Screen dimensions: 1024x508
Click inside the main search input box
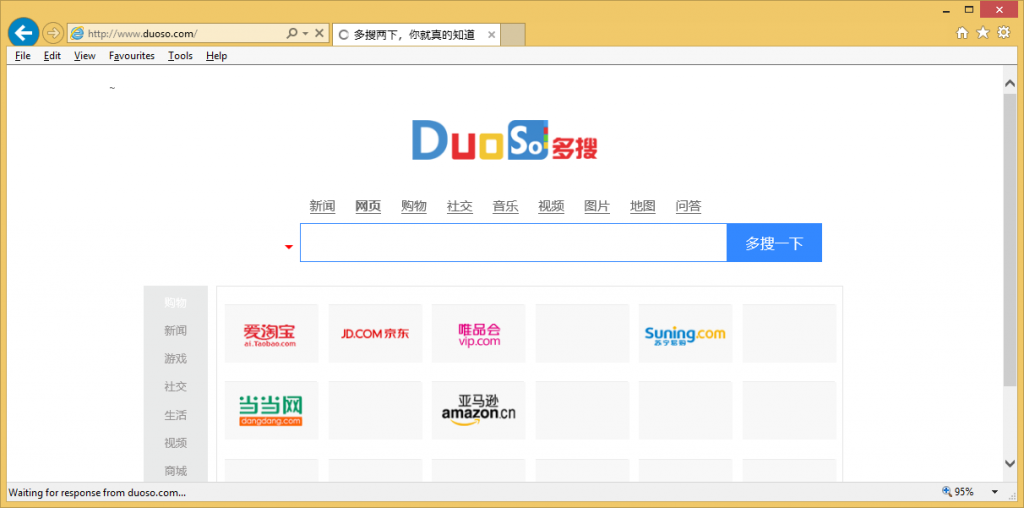tap(512, 243)
